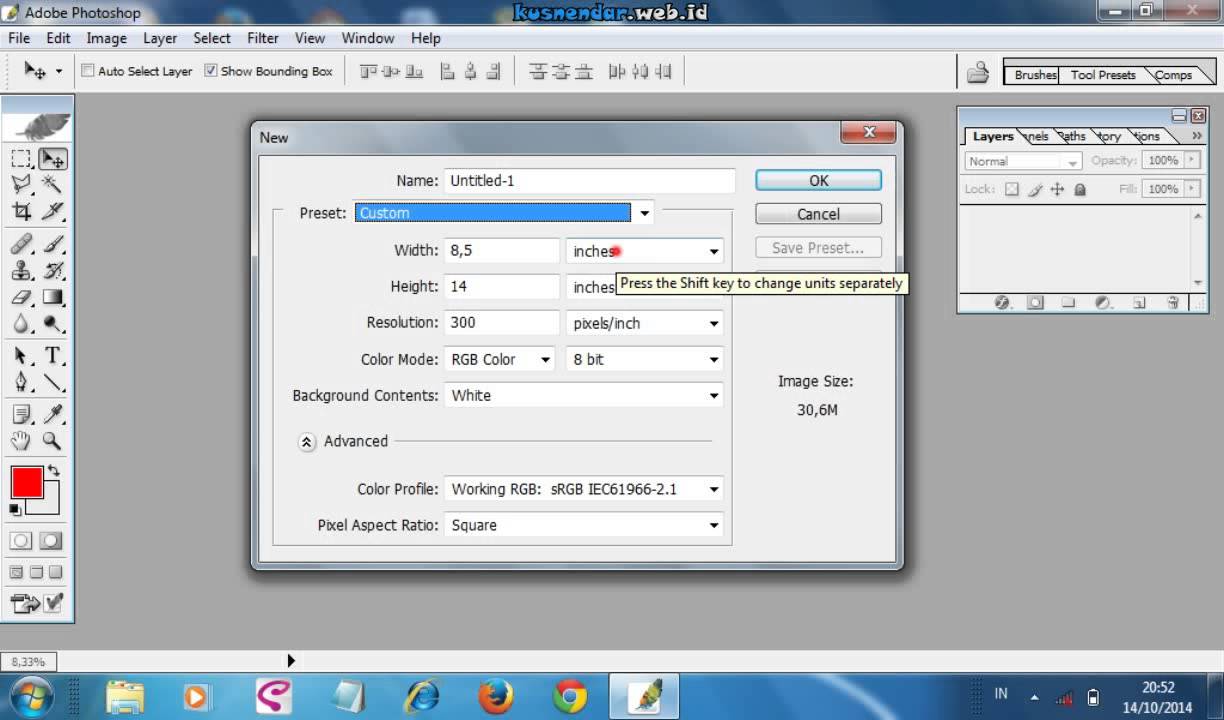Swap foreground and background colors
Image resolution: width=1224 pixels, height=720 pixels.
(x=54, y=470)
